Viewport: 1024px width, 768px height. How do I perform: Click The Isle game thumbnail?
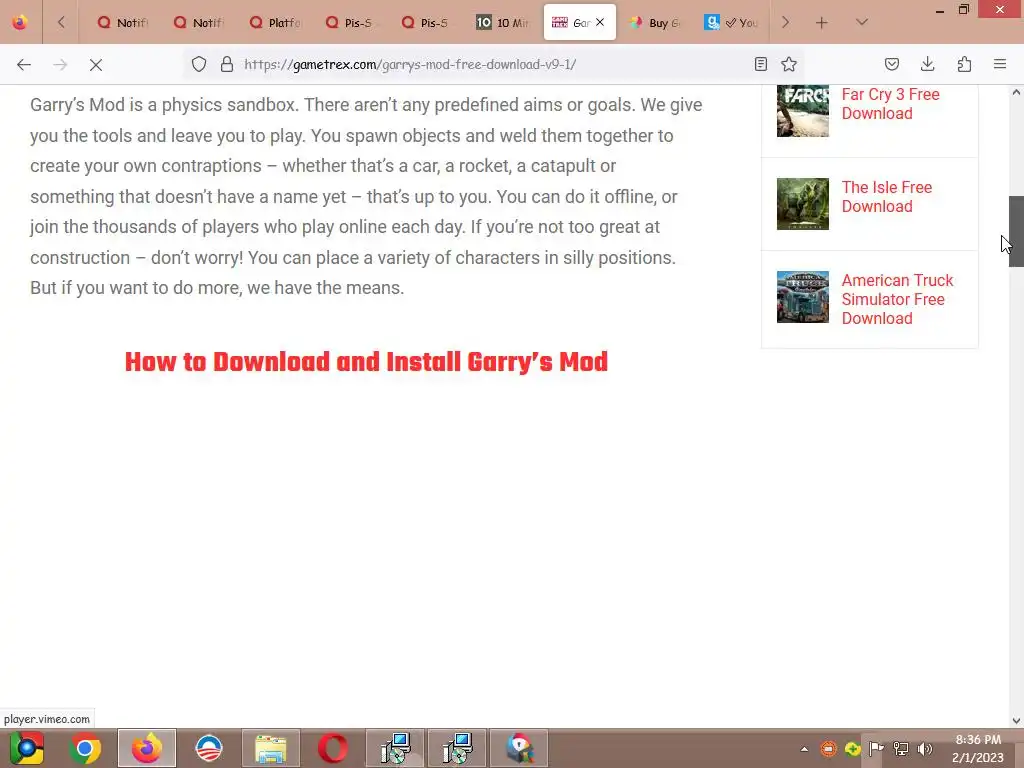pyautogui.click(x=803, y=204)
